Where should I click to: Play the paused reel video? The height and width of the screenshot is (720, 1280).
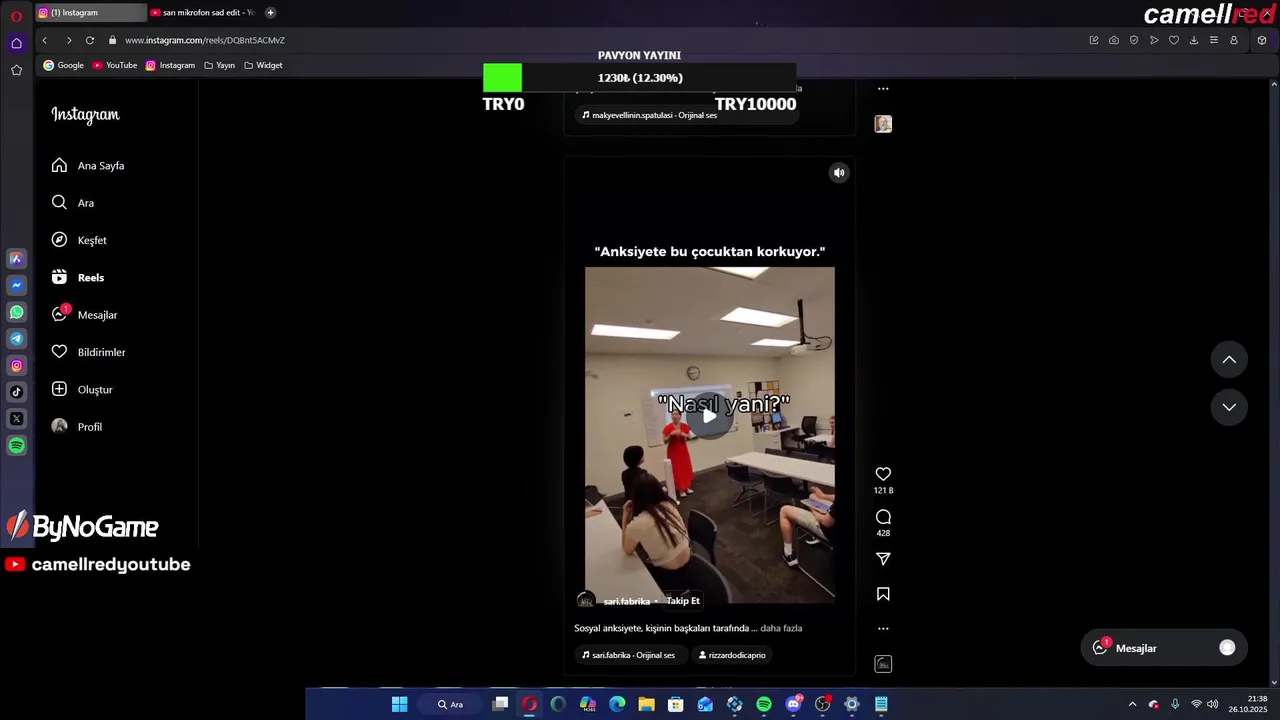[x=709, y=416]
